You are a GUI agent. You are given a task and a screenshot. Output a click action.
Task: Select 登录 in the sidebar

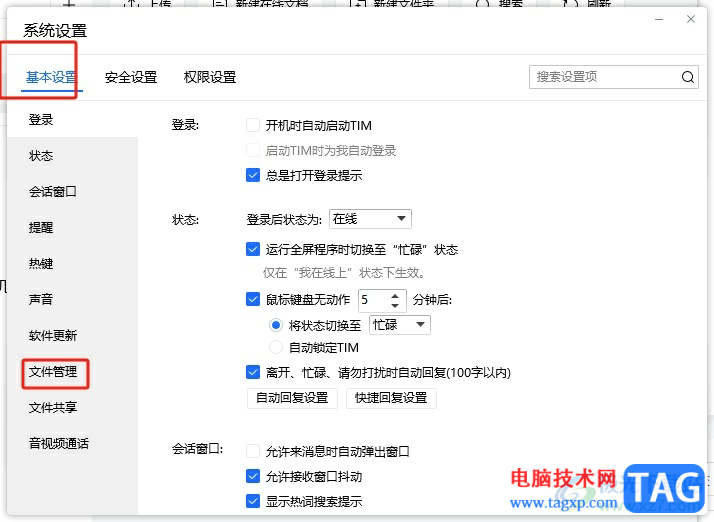(41, 120)
